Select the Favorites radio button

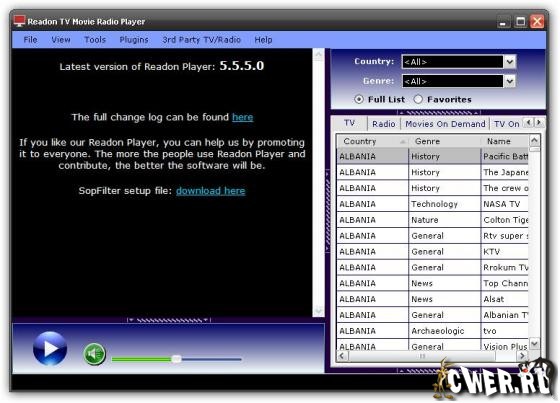pyautogui.click(x=418, y=99)
